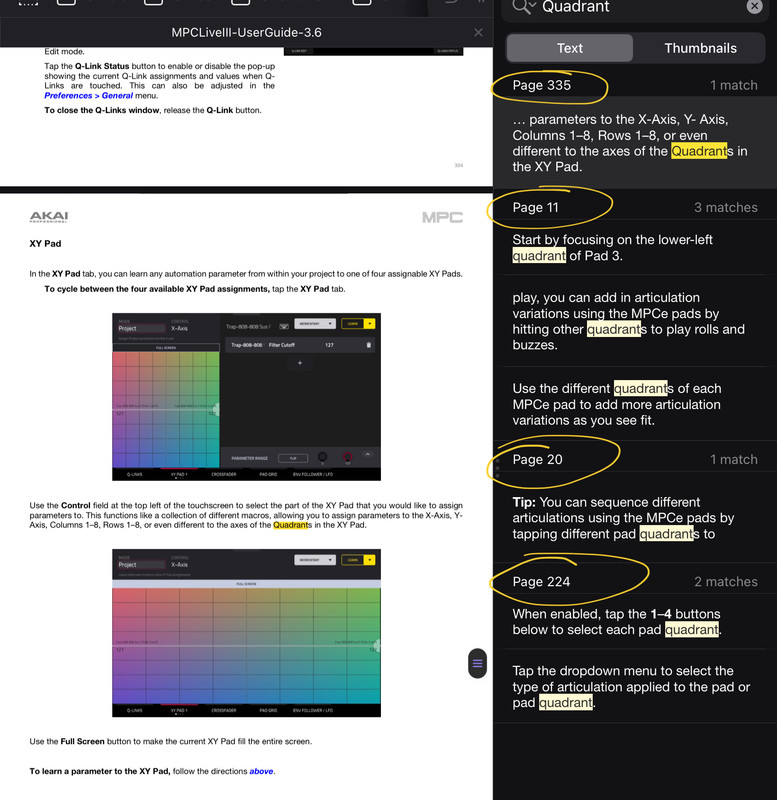
Task: Click the XY Pad section heading
Action: coord(45,244)
